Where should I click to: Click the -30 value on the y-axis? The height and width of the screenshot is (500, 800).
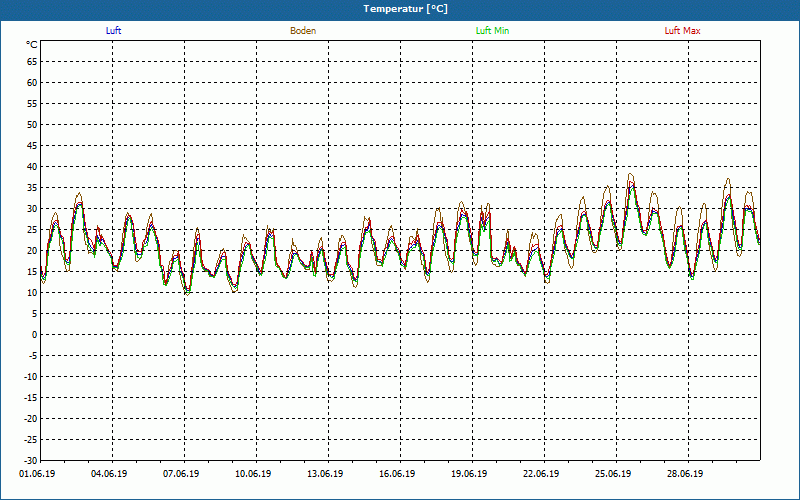32,460
